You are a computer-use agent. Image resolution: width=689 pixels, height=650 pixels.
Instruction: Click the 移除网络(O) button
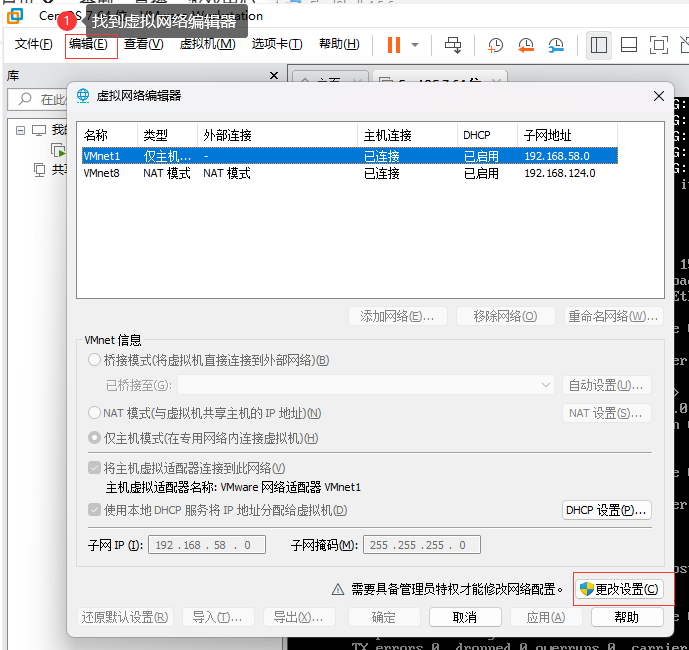pos(505,316)
